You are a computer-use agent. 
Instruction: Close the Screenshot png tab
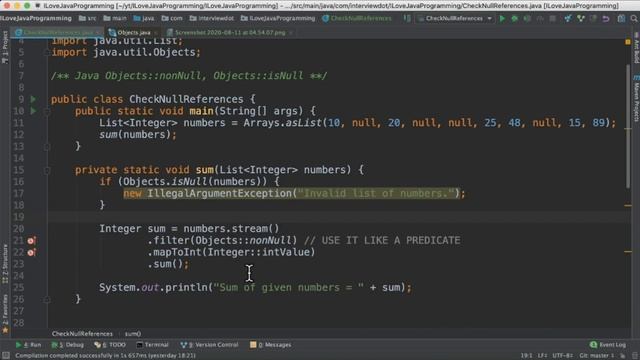click(291, 33)
